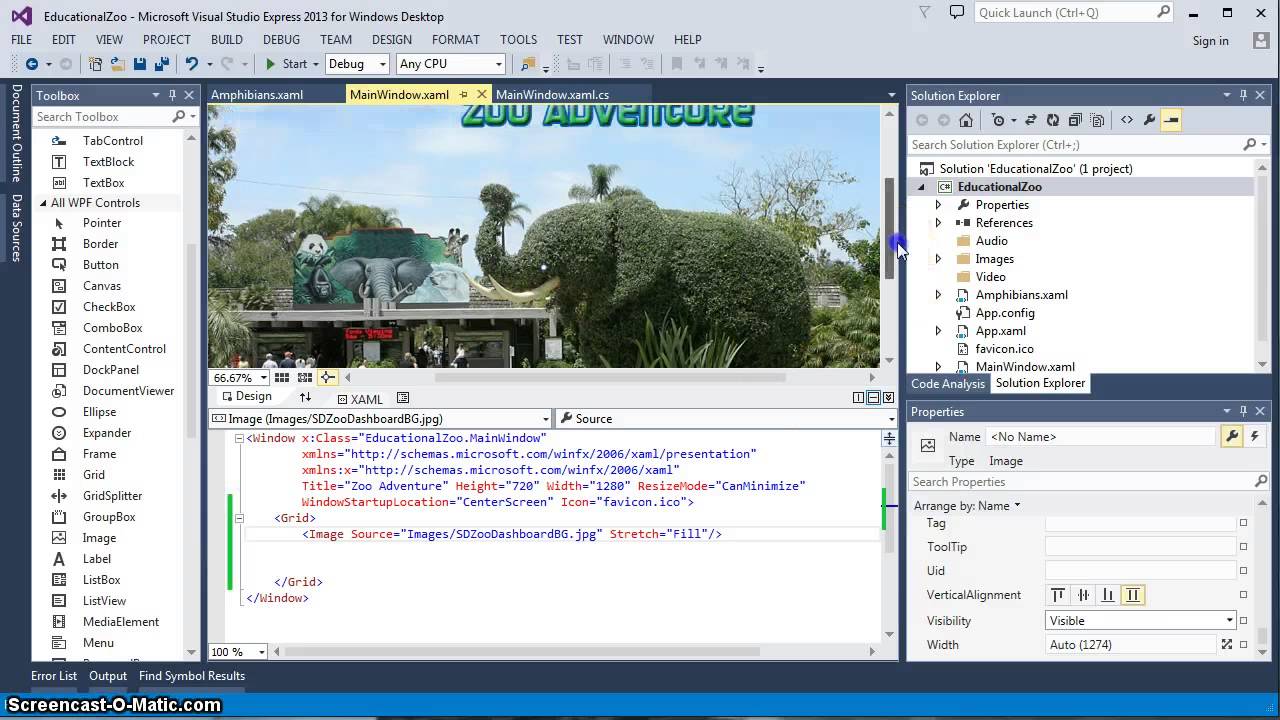Click Sync with Active Document icon
1280x720 pixels.
1031,120
